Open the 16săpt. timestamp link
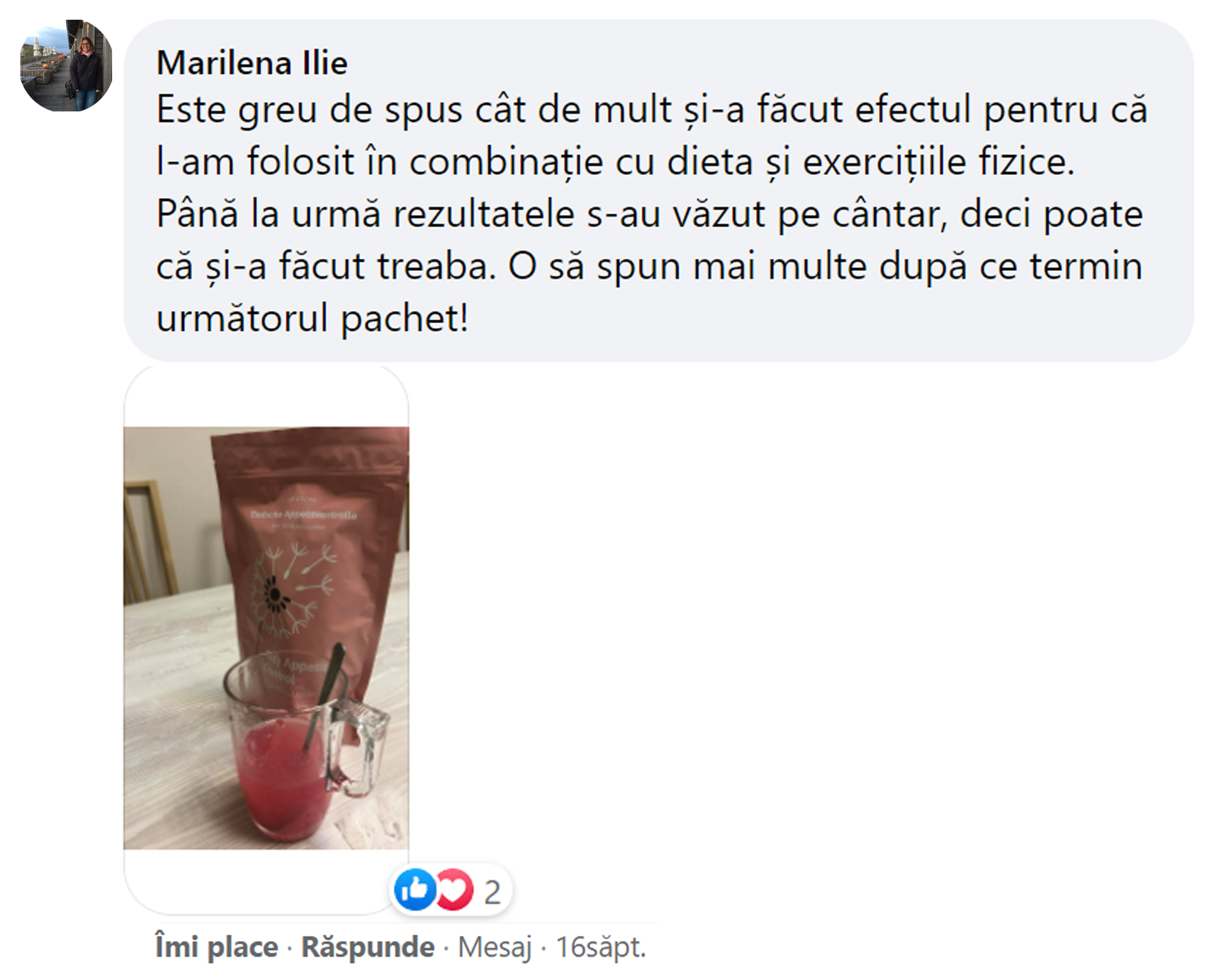The image size is (1232, 979). (x=601, y=947)
